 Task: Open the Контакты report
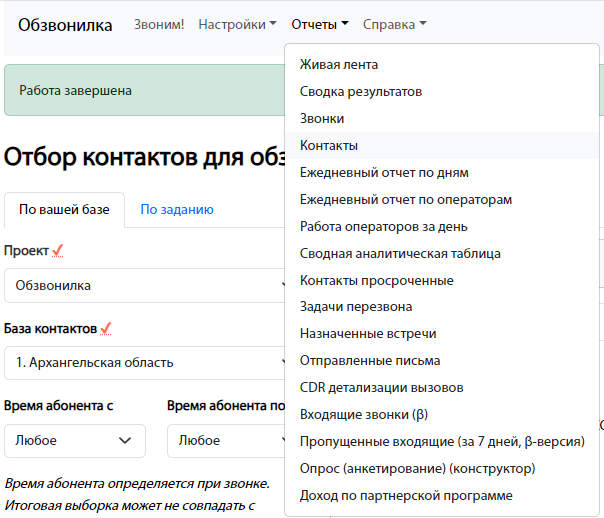tap(329, 146)
